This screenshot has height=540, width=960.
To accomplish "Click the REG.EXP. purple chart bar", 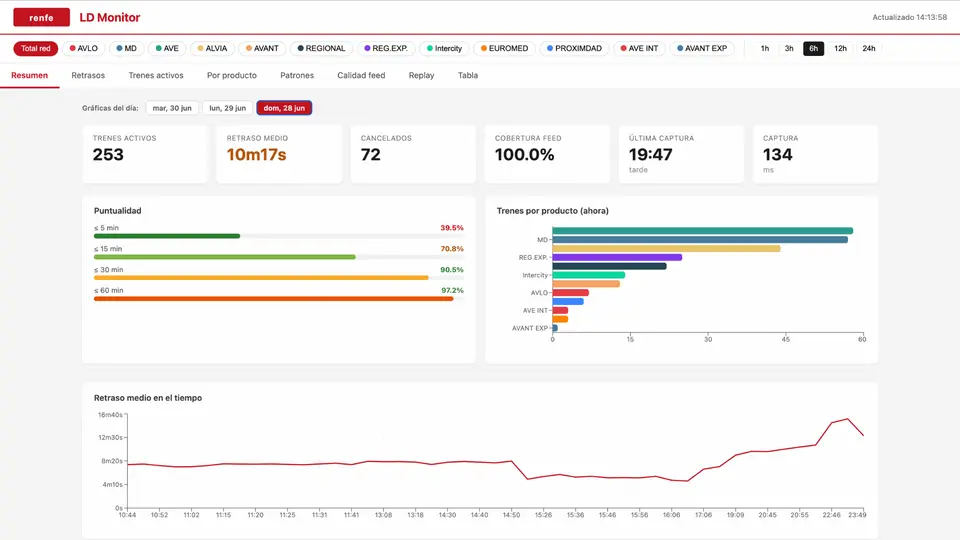I will click(617, 258).
